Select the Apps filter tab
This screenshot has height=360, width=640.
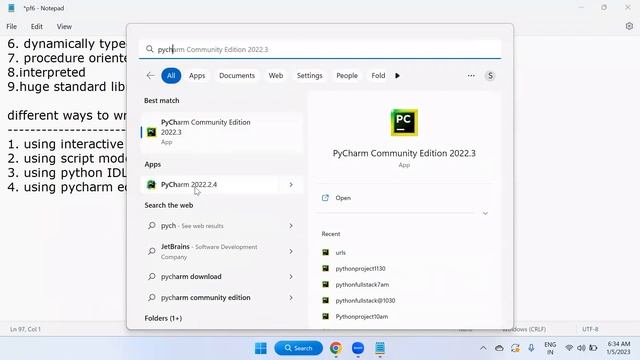(197, 76)
